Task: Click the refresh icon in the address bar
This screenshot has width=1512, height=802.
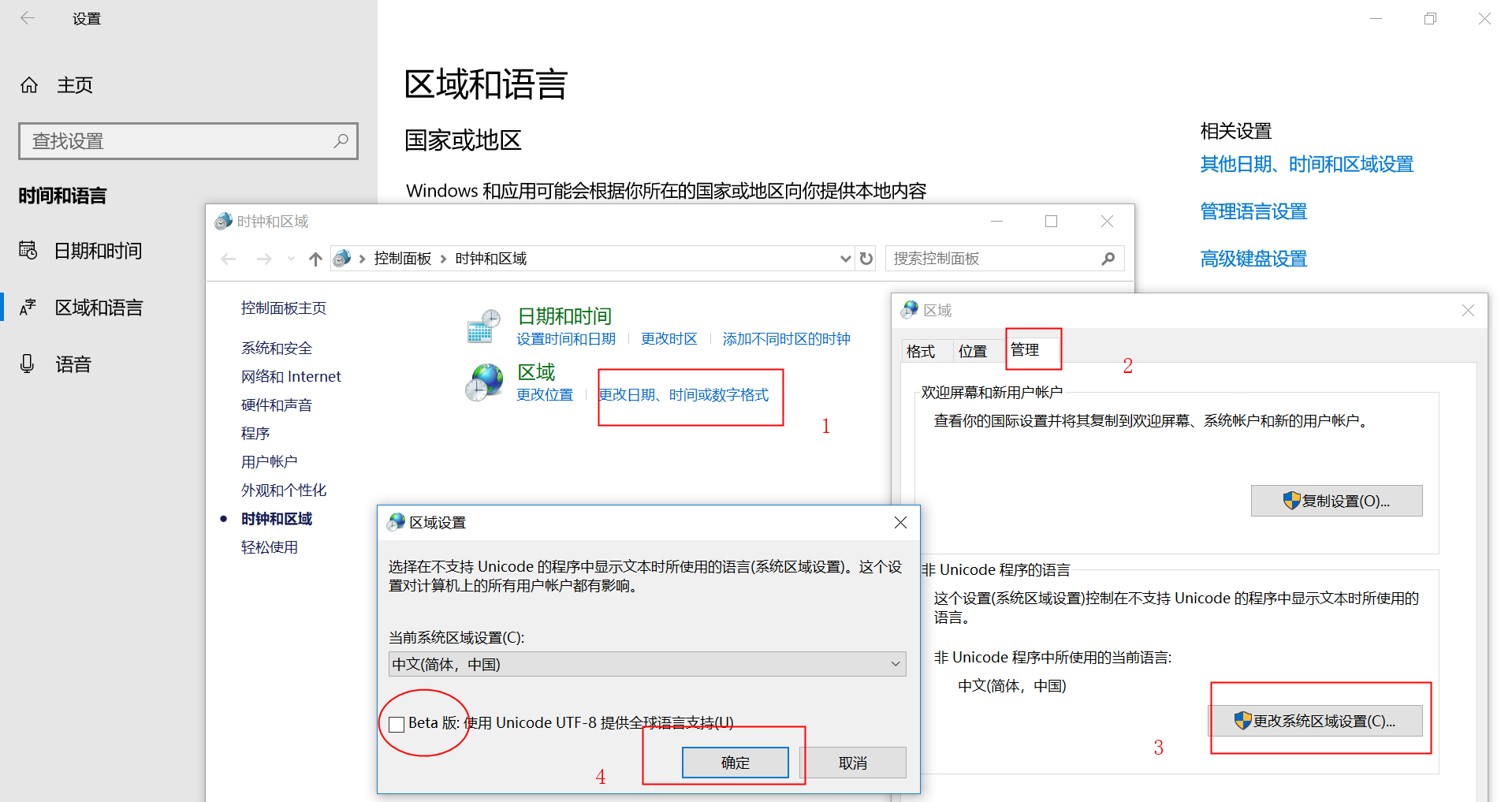Action: [865, 258]
